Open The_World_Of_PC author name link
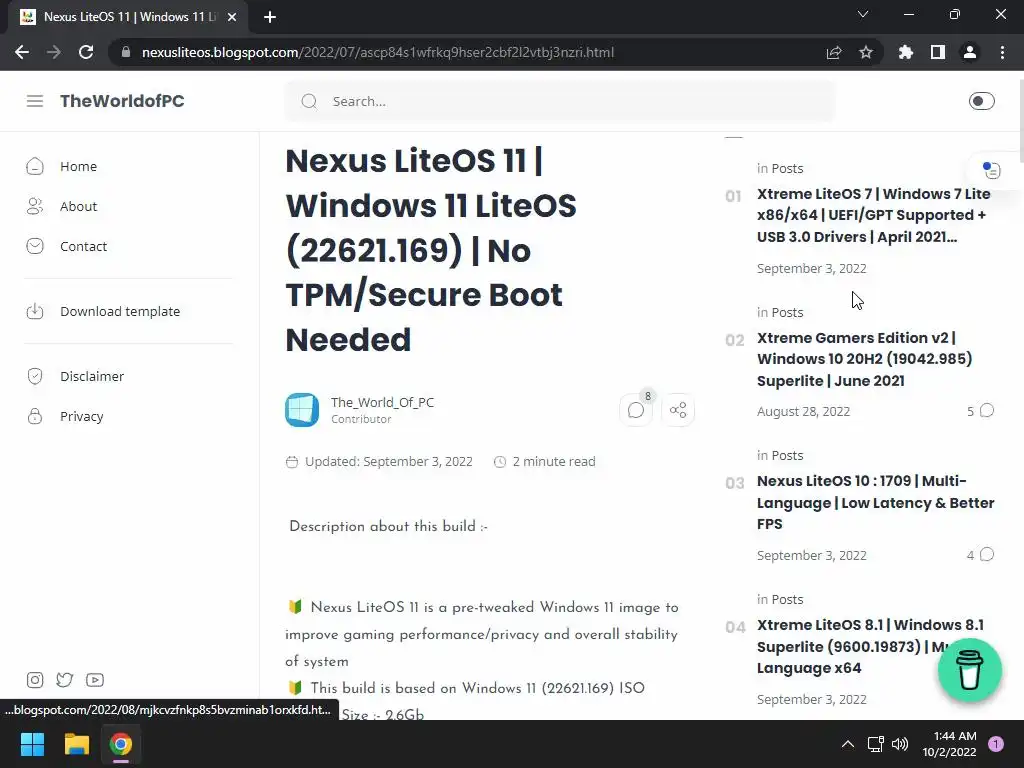The width and height of the screenshot is (1024, 768). pos(382,402)
